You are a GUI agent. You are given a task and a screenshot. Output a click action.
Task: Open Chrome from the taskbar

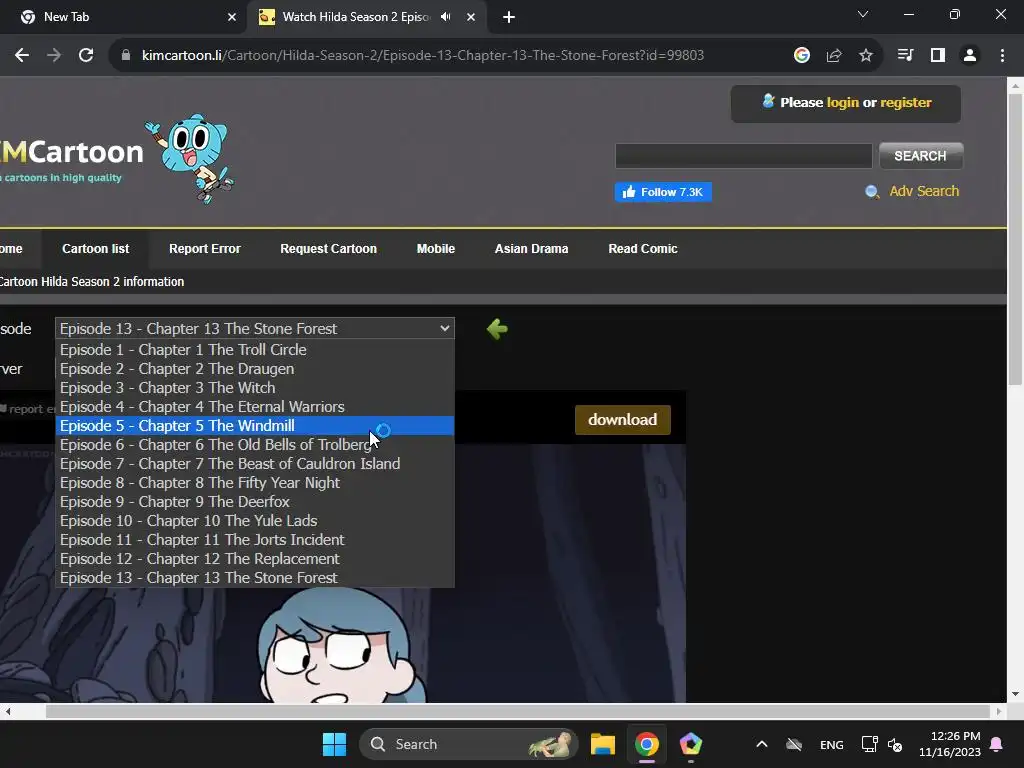tap(647, 744)
